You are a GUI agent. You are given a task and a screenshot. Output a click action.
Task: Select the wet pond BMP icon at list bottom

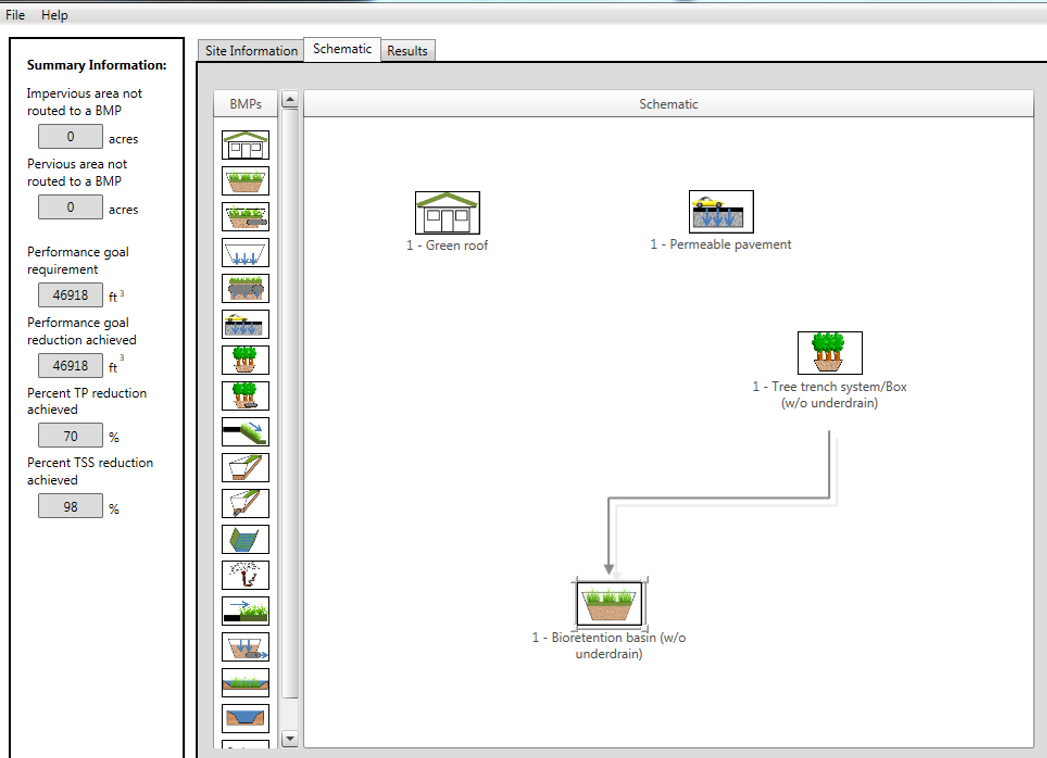[x=245, y=719]
